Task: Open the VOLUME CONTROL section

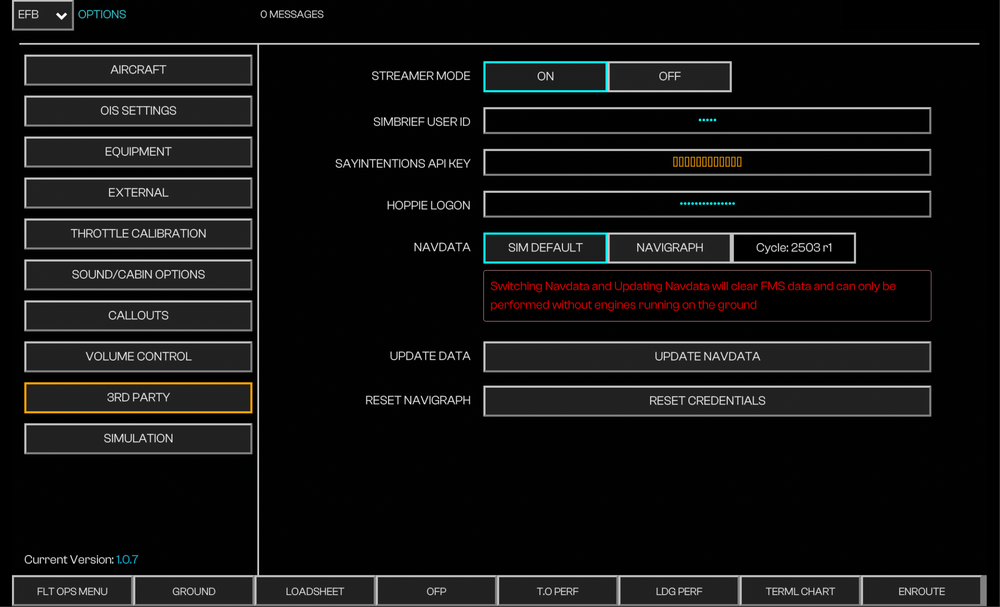Action: pos(138,357)
